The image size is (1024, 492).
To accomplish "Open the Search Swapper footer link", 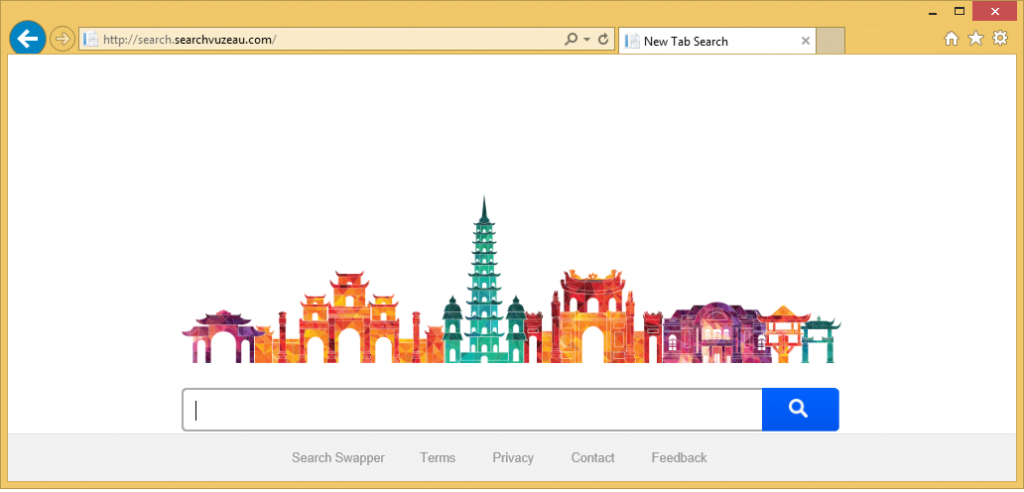I will click(x=338, y=458).
